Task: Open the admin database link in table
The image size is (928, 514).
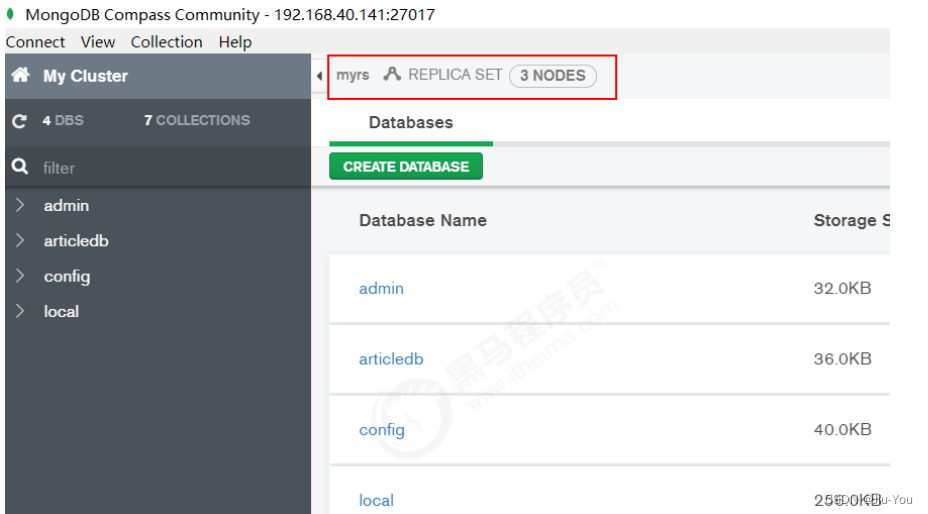Action: pyautogui.click(x=381, y=288)
